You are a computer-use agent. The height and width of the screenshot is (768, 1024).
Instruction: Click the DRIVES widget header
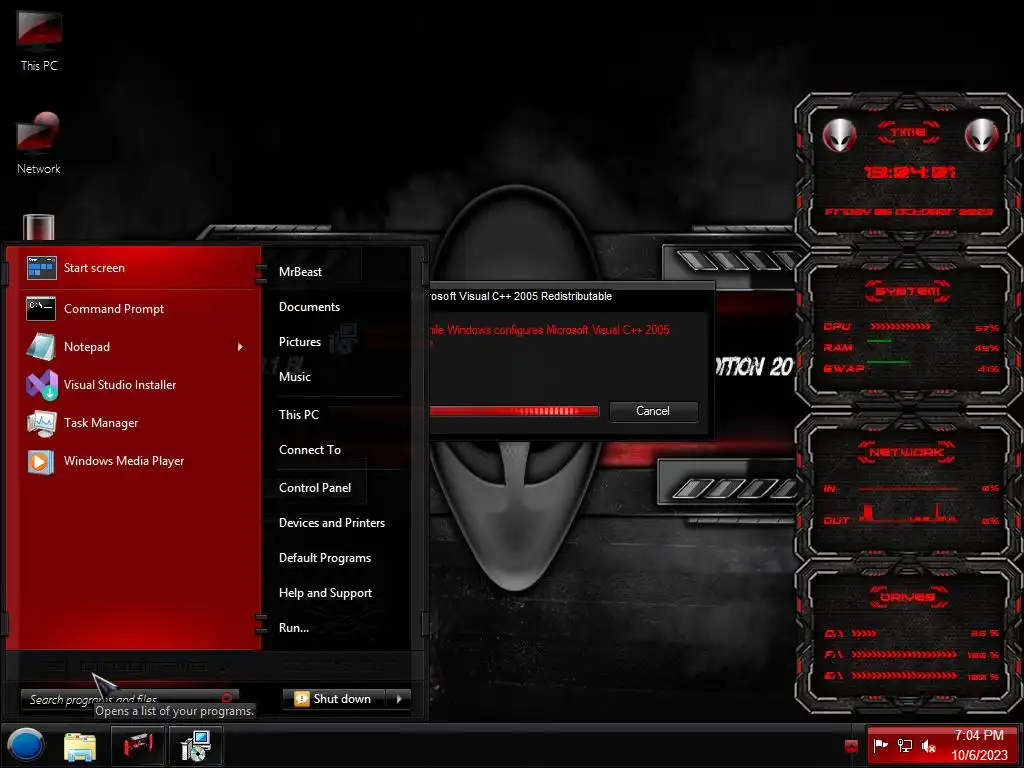pos(908,597)
